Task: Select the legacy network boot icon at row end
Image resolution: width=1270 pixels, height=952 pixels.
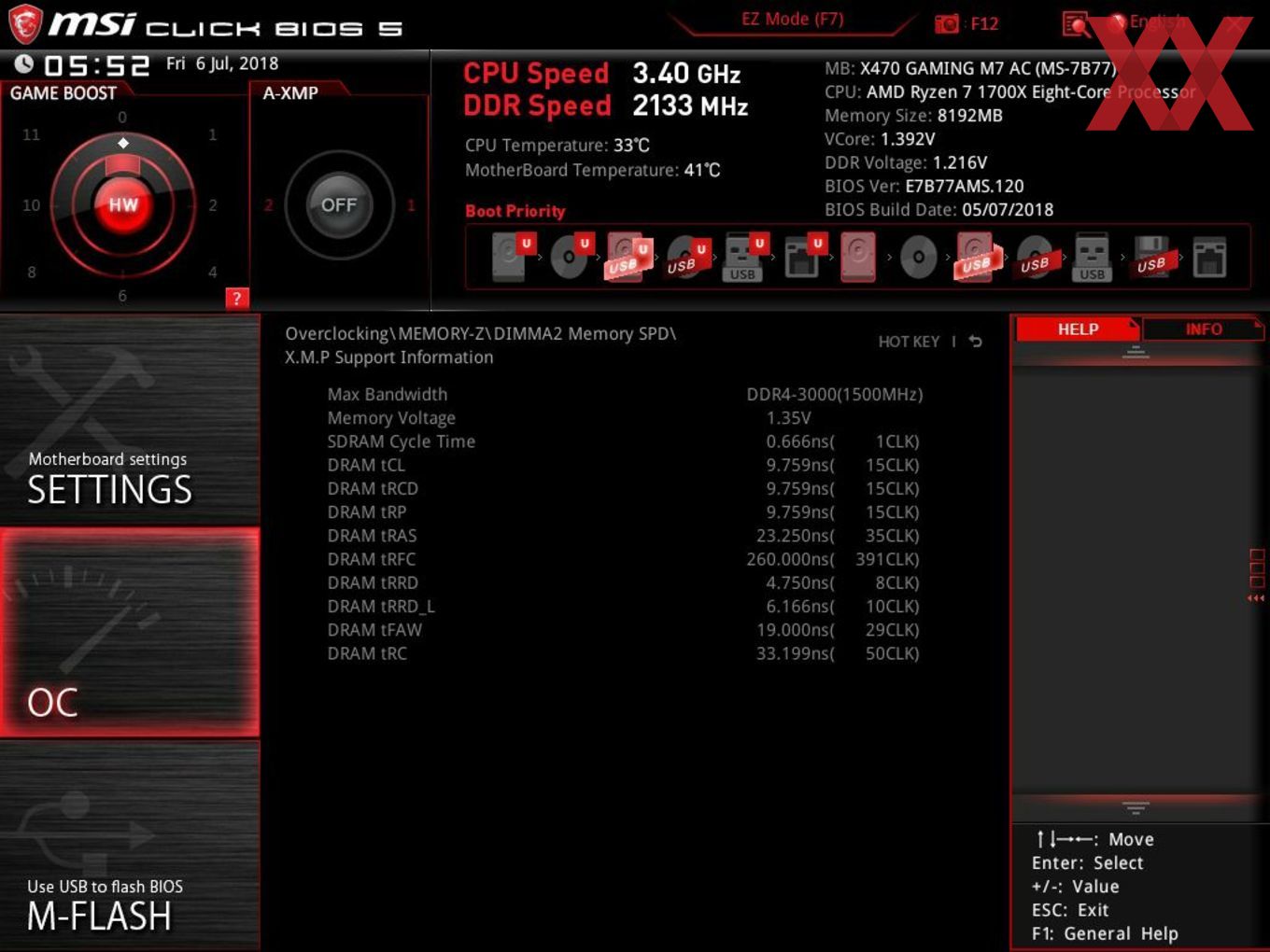Action: (1209, 258)
